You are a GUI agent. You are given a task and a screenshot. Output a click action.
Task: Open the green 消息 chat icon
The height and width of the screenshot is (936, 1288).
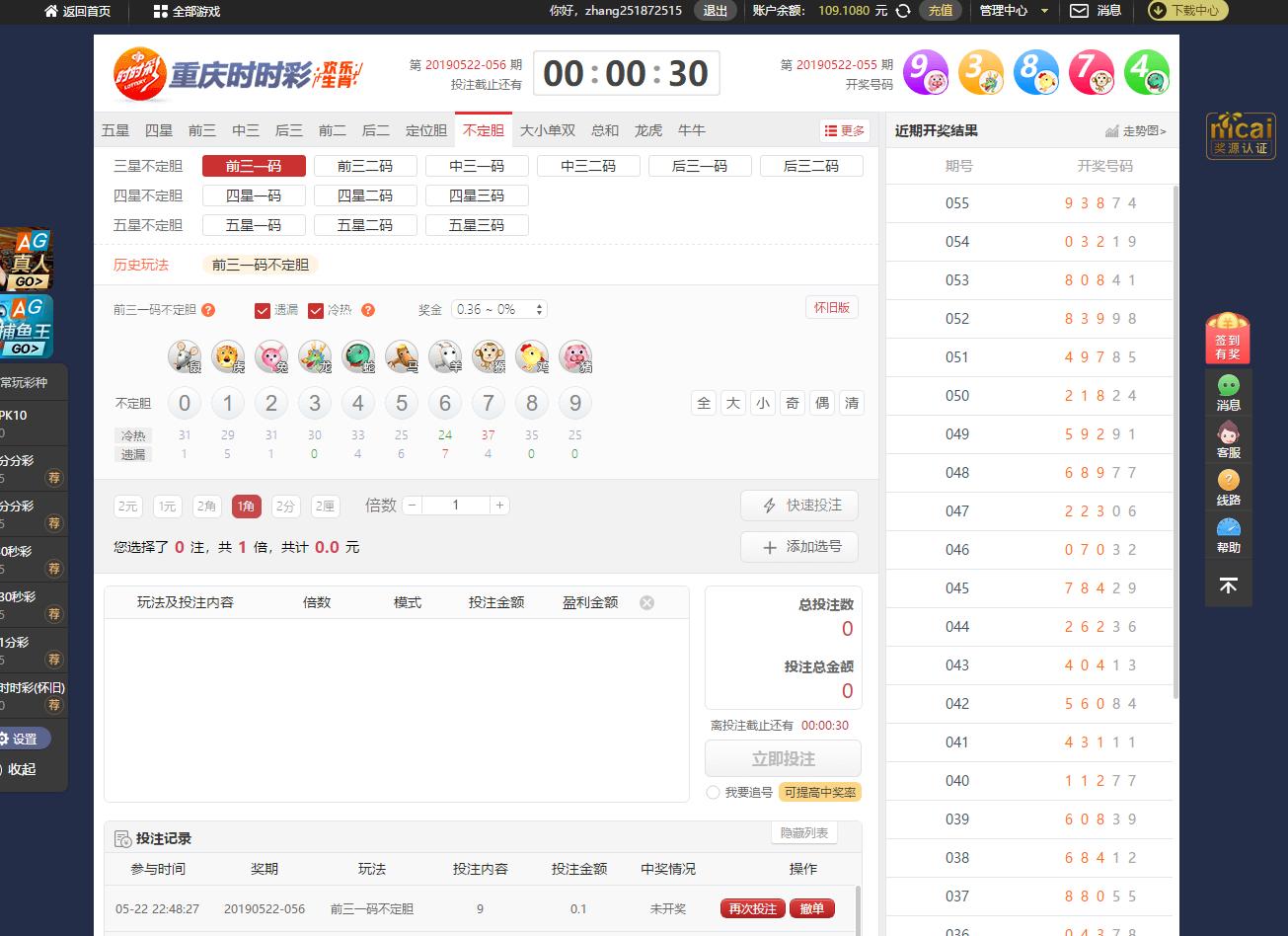click(1228, 393)
